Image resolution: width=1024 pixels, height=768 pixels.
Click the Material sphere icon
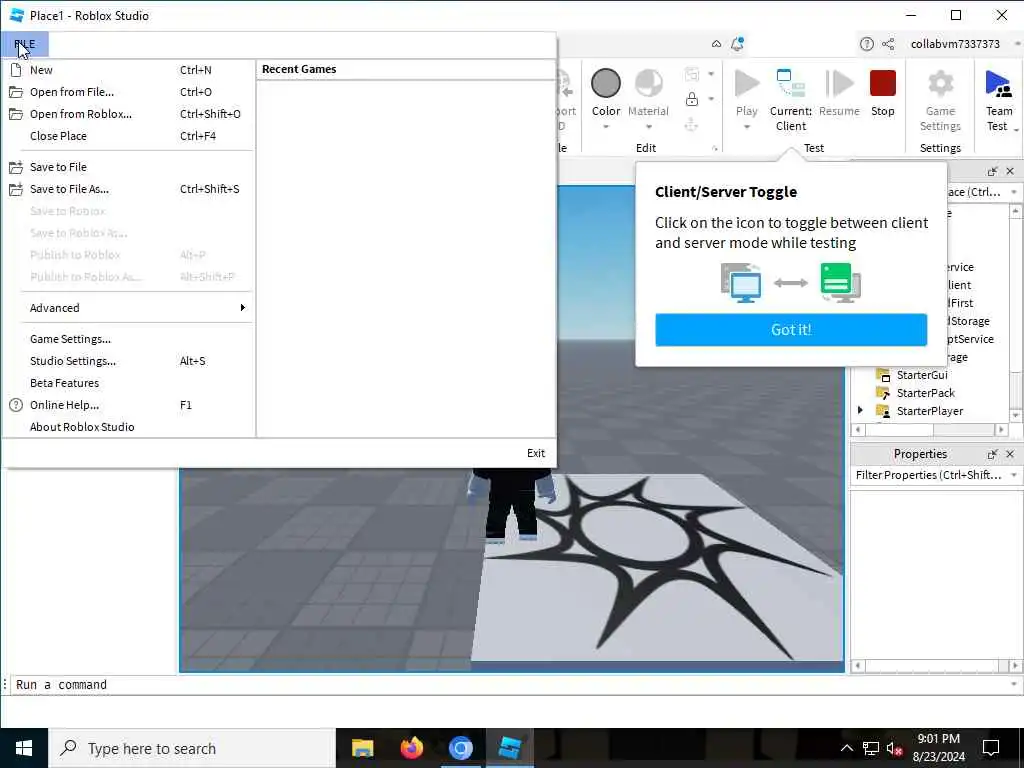coord(648,84)
